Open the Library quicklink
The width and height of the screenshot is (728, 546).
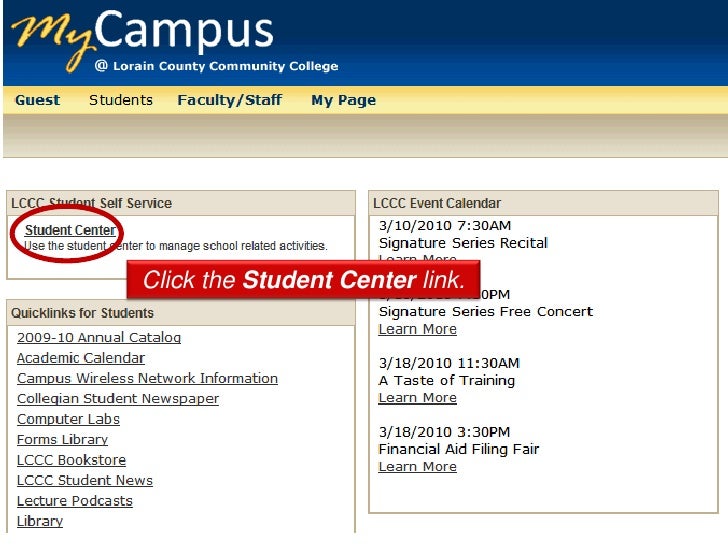click(x=40, y=521)
